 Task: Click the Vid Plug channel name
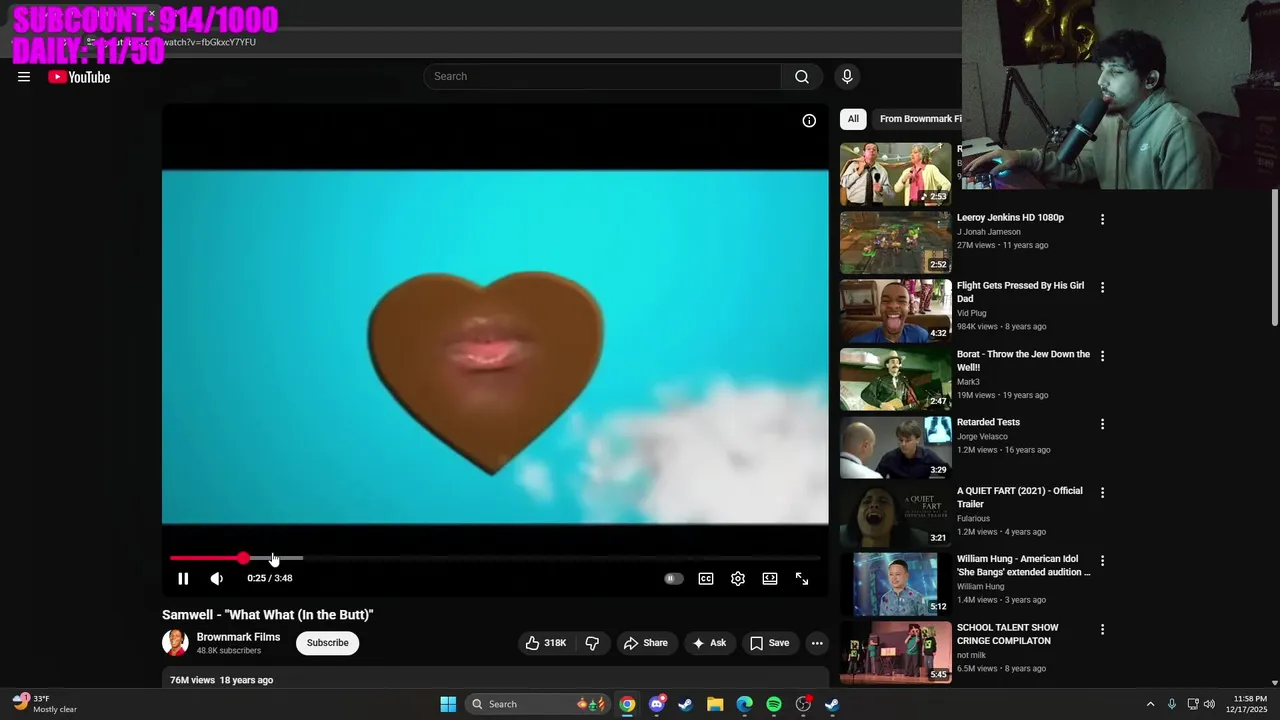[971, 313]
